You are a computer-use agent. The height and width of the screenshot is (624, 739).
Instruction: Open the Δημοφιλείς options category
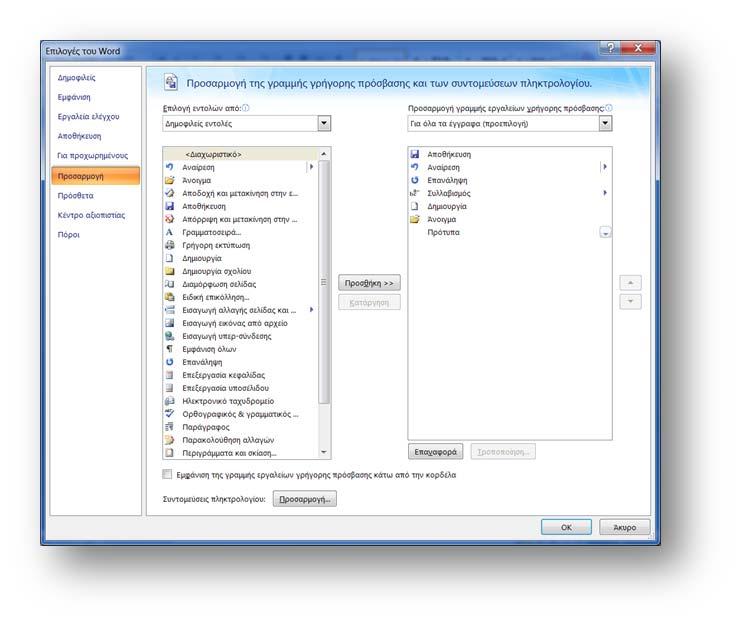76,78
